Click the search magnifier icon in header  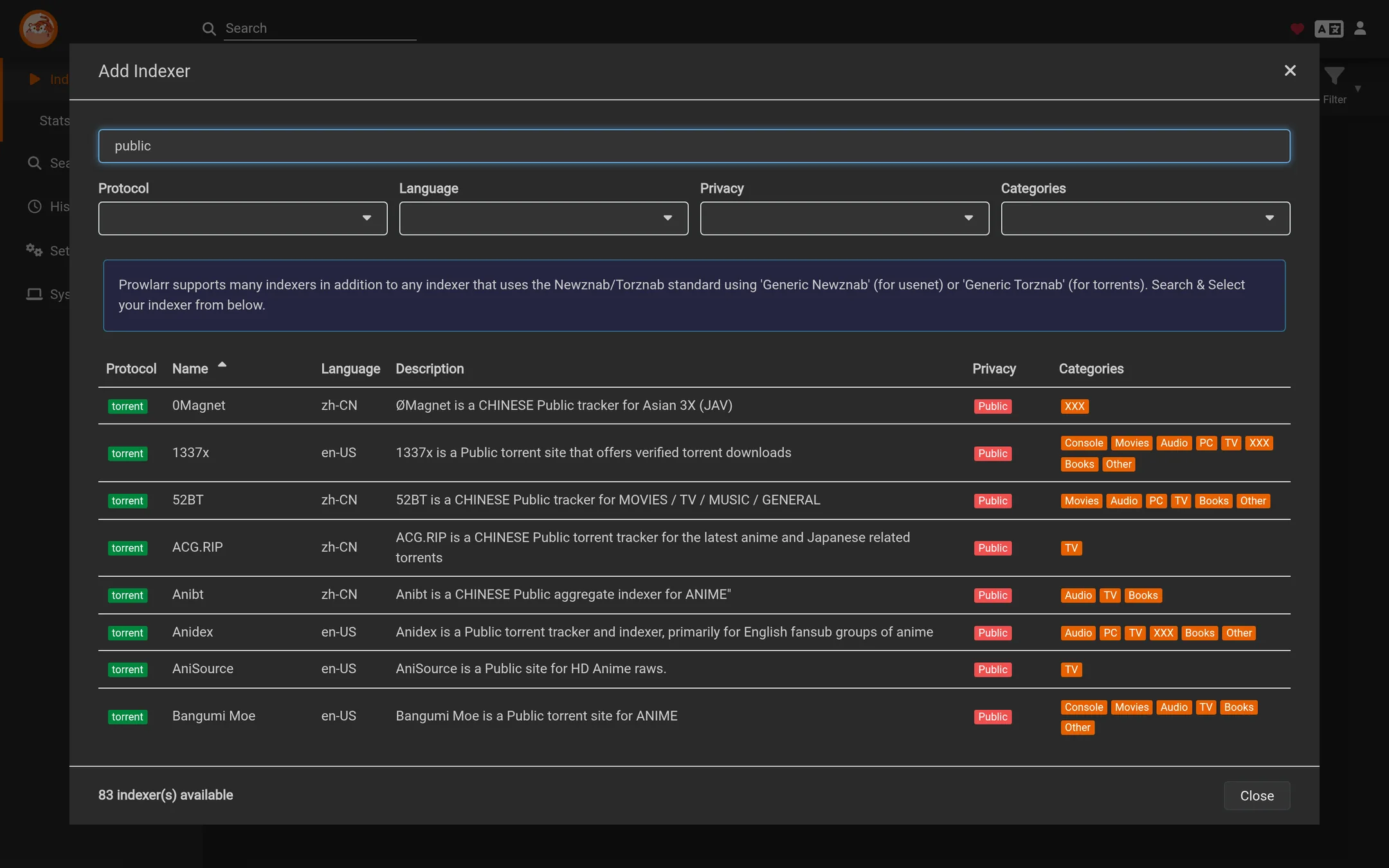209,28
